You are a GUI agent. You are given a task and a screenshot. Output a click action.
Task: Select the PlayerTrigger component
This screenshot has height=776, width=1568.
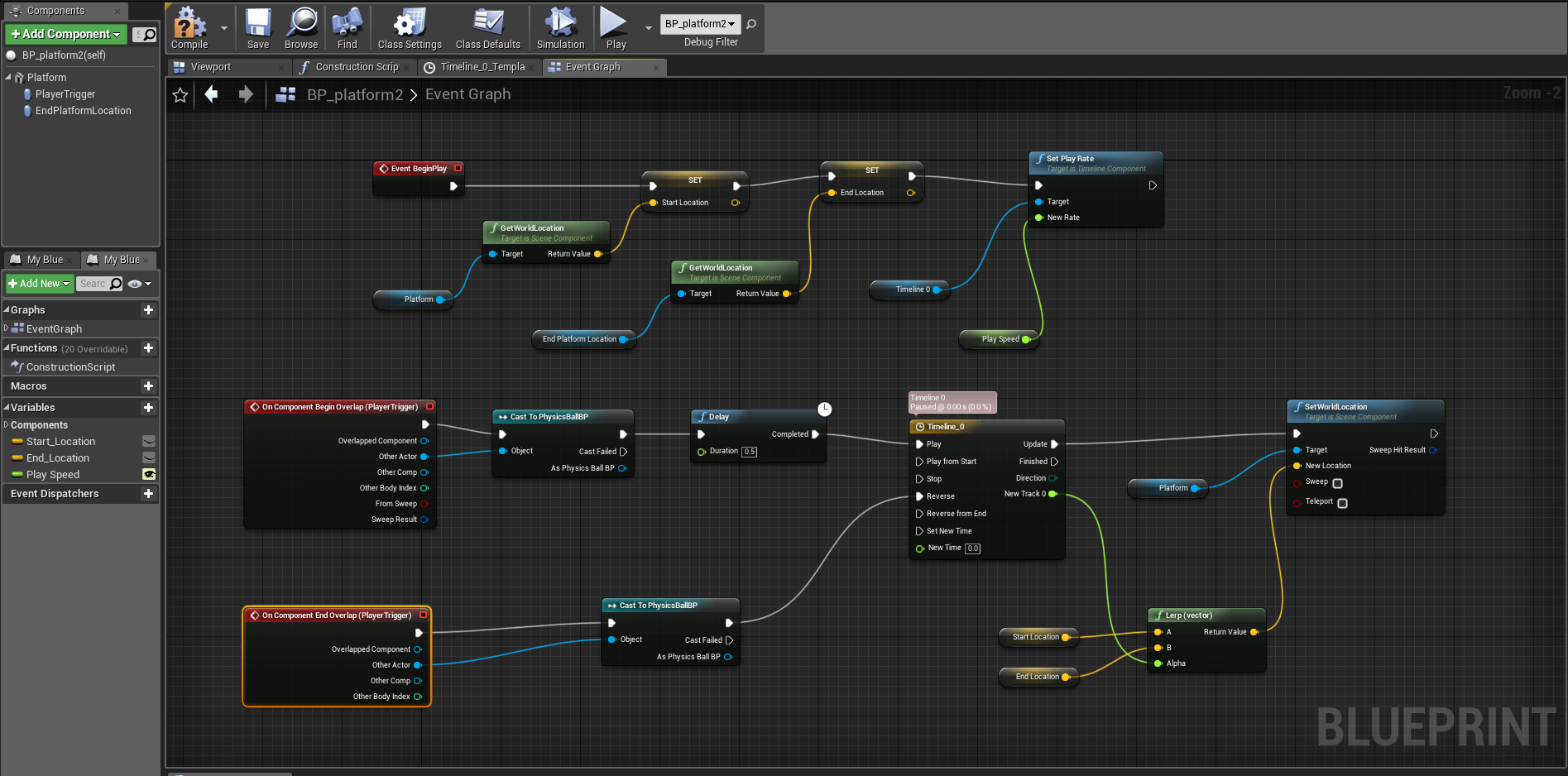point(65,94)
